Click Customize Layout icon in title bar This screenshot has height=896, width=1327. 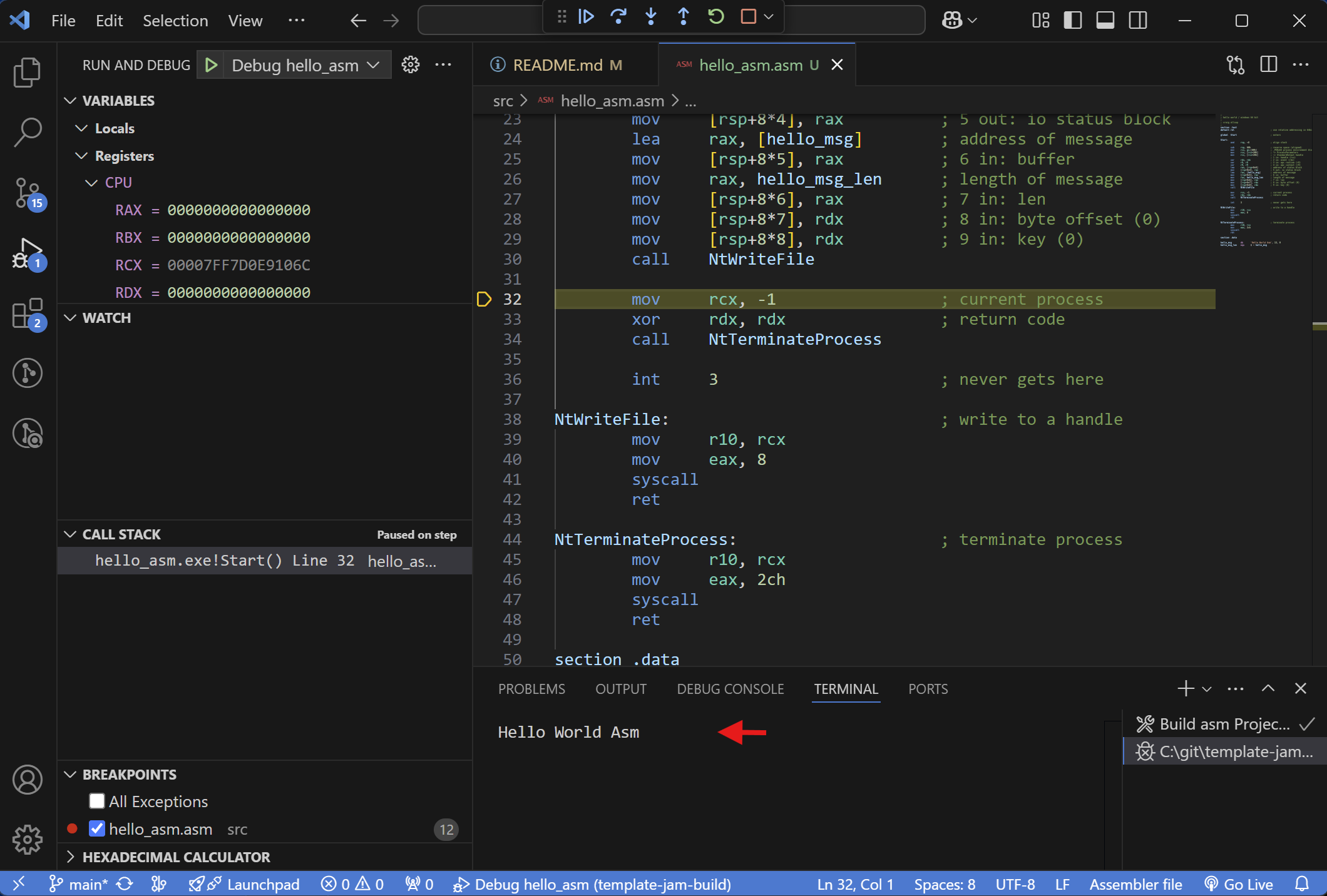click(1041, 20)
